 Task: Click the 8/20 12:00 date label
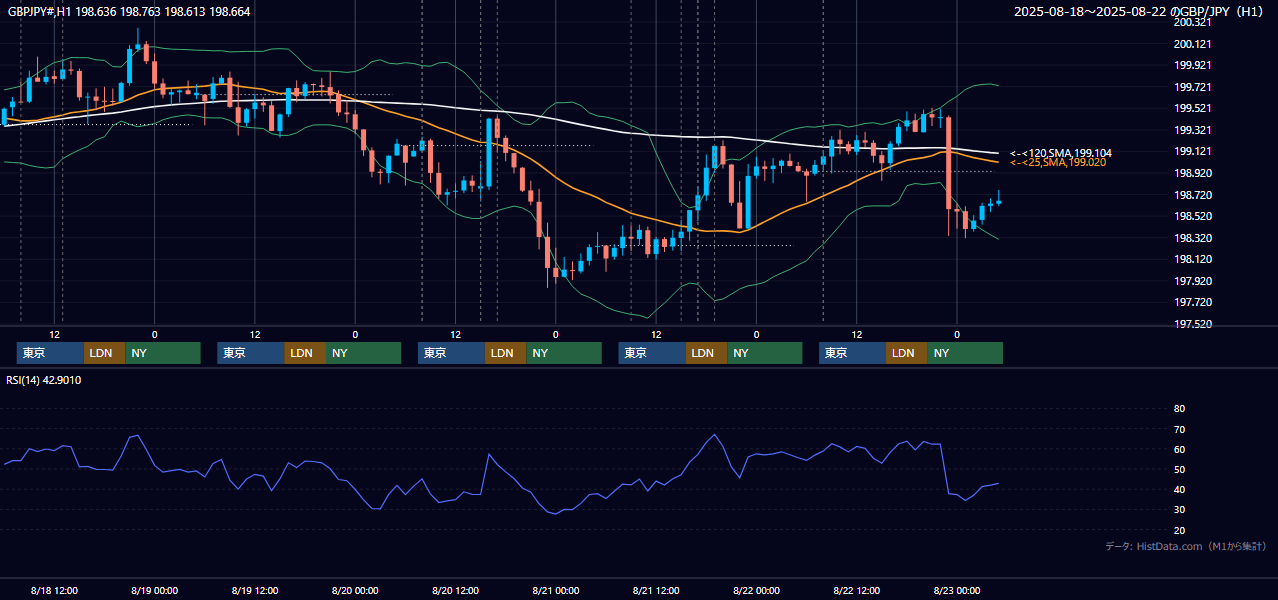456,590
